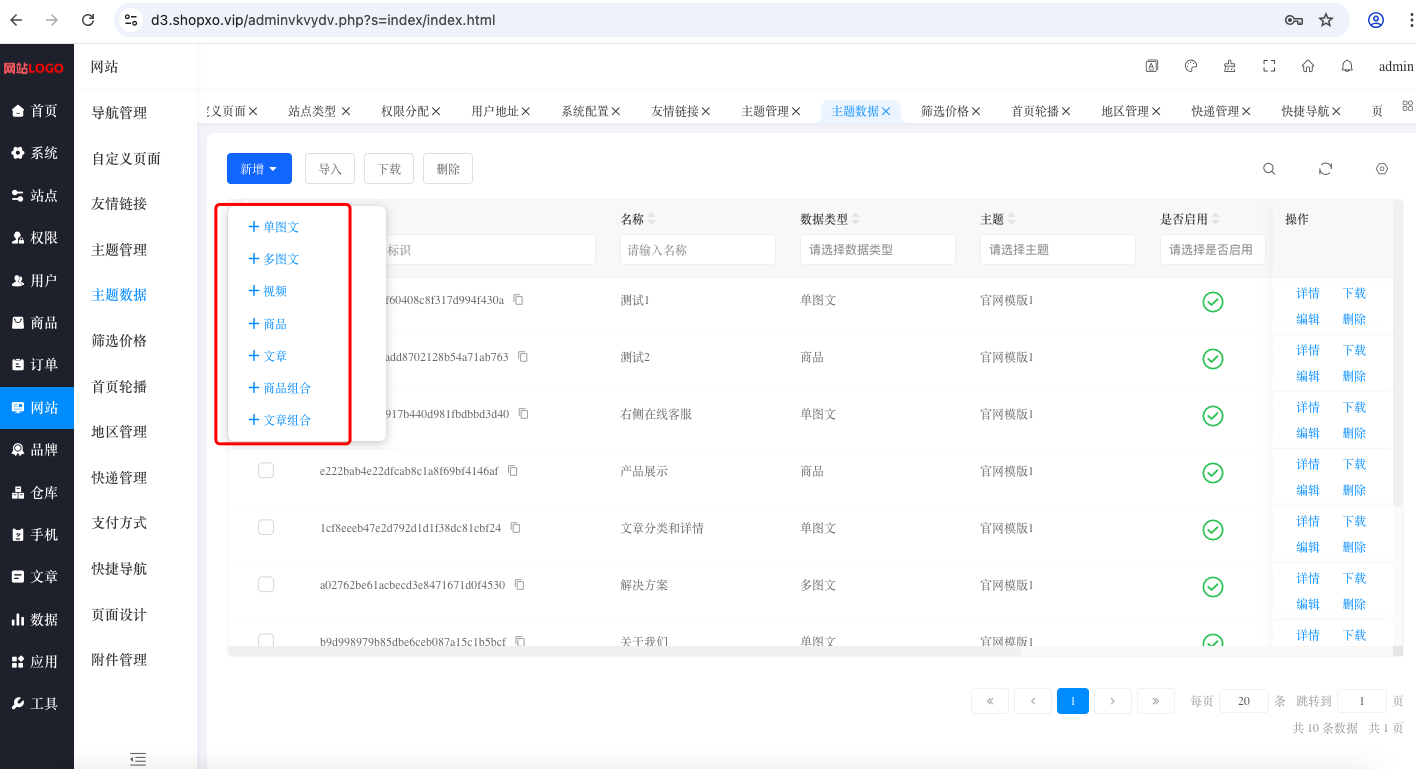Select 商品组合 from the add menu
This screenshot has width=1416, height=769.
click(x=280, y=388)
